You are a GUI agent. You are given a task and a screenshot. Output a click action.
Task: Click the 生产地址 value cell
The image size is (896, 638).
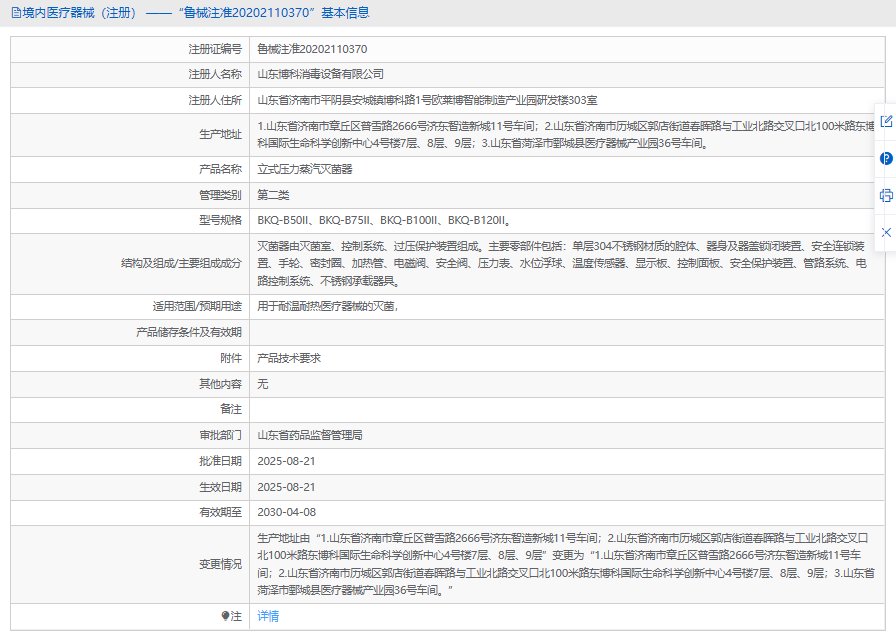point(566,135)
